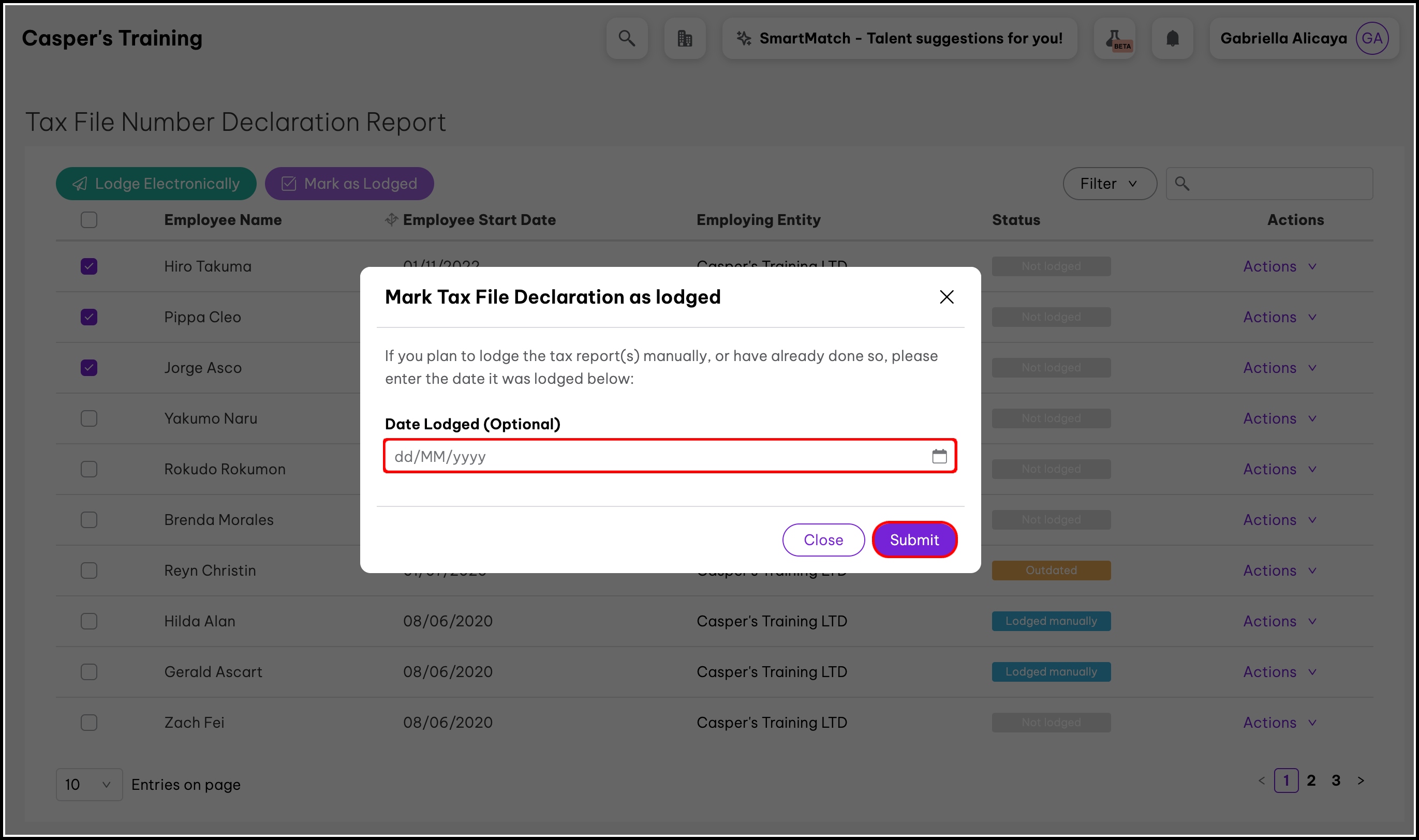The image size is (1419, 840).
Task: Expand Actions for Yakumo Naru
Action: [x=1279, y=418]
